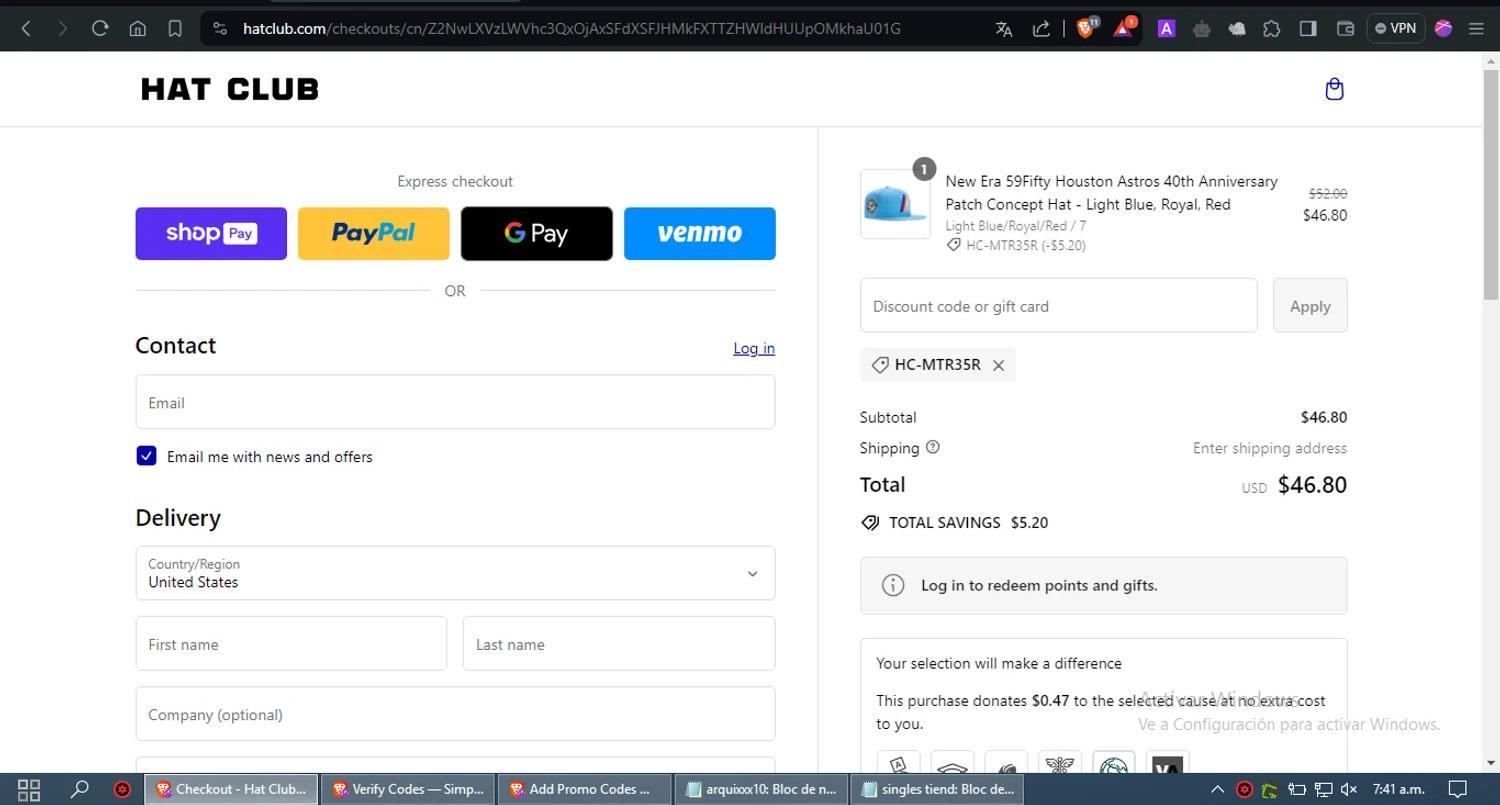Pay with Venmo

tap(700, 233)
